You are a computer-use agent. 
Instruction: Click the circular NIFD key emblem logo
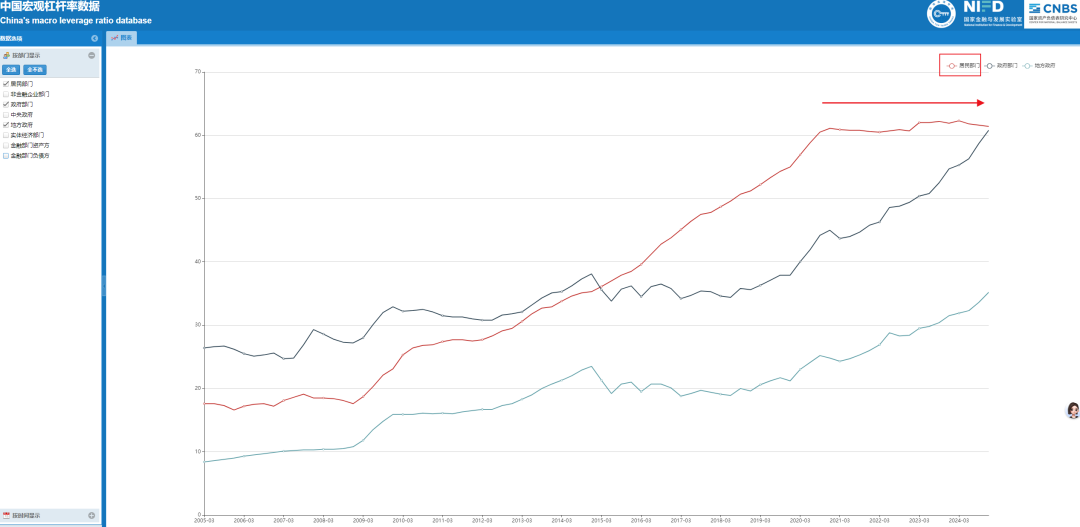click(943, 14)
